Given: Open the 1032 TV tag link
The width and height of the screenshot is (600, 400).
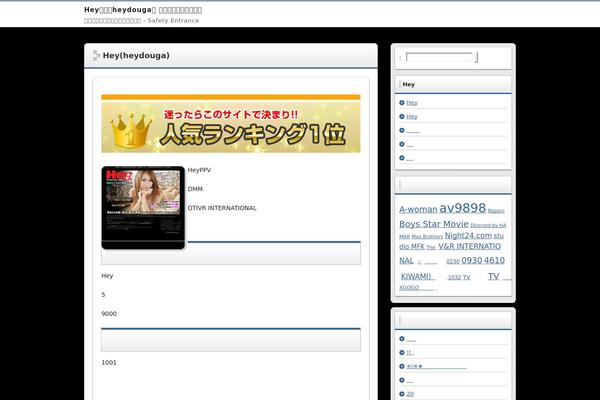Looking at the screenshot, I should point(459,278).
